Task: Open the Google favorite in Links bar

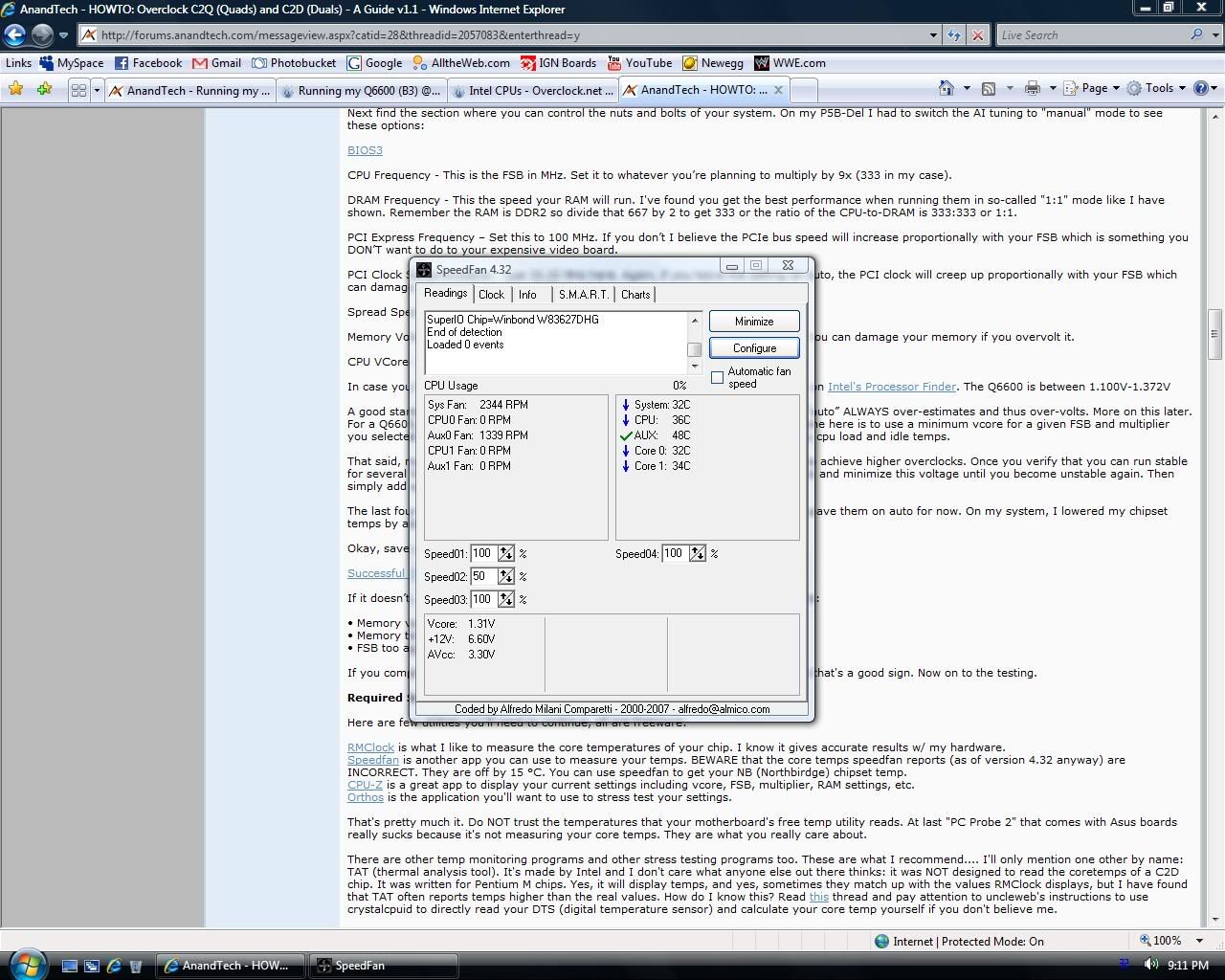Action: [374, 63]
